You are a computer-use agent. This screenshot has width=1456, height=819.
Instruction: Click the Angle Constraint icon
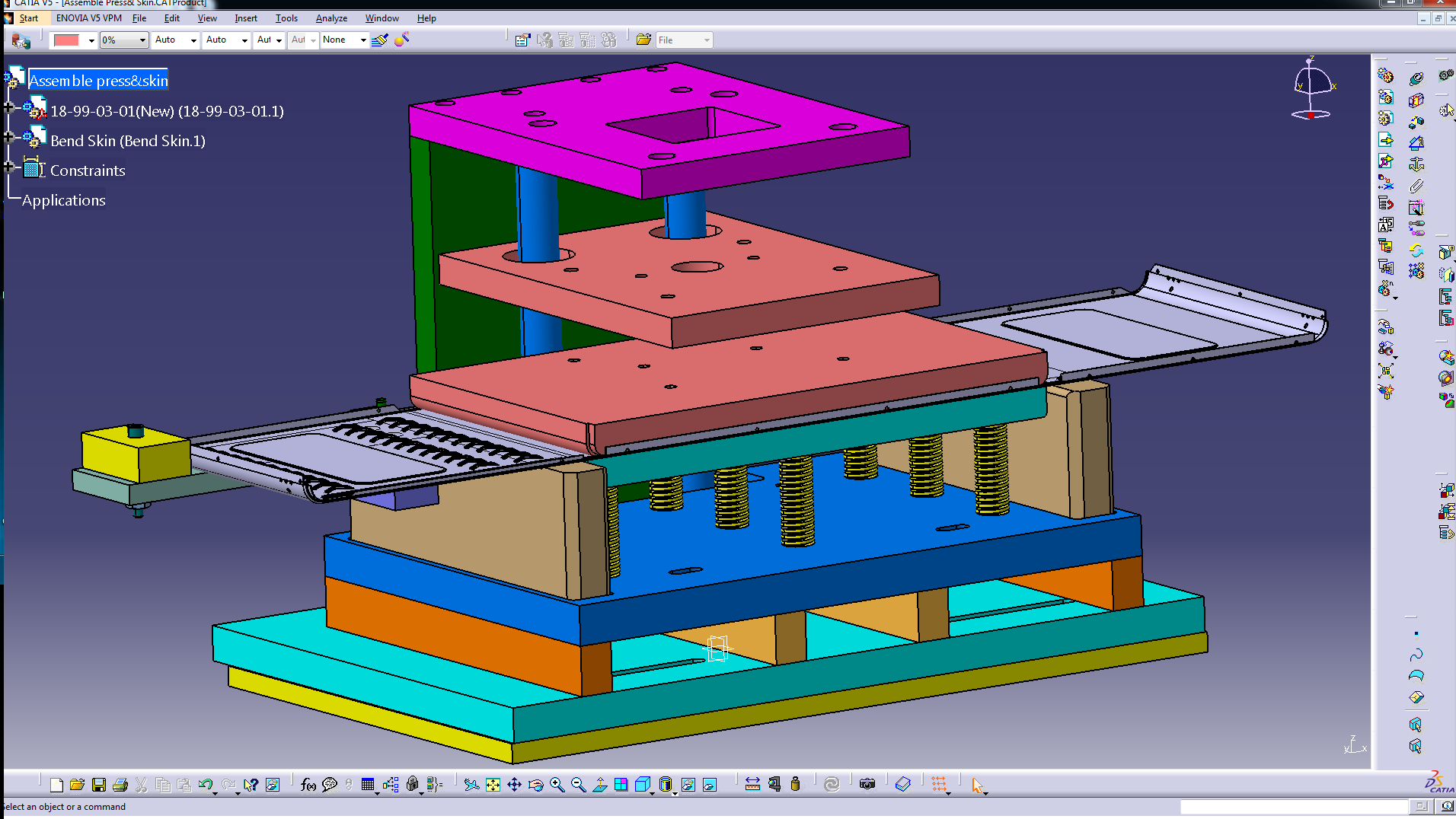click(x=1416, y=142)
